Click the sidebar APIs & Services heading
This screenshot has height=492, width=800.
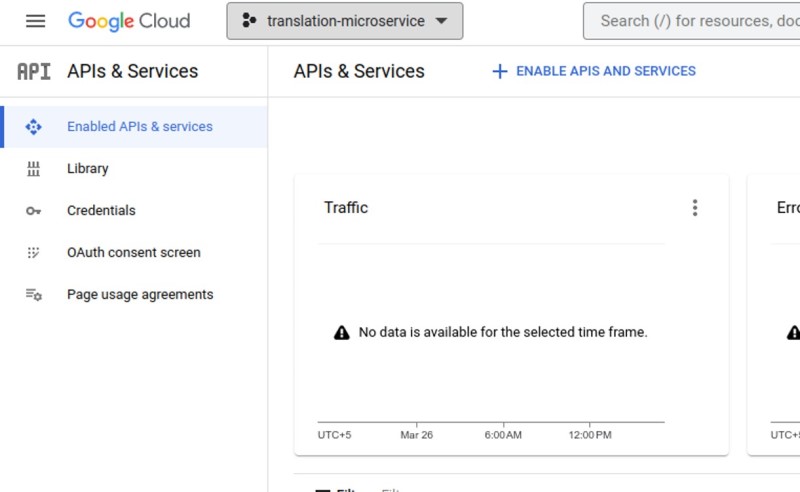point(133,71)
